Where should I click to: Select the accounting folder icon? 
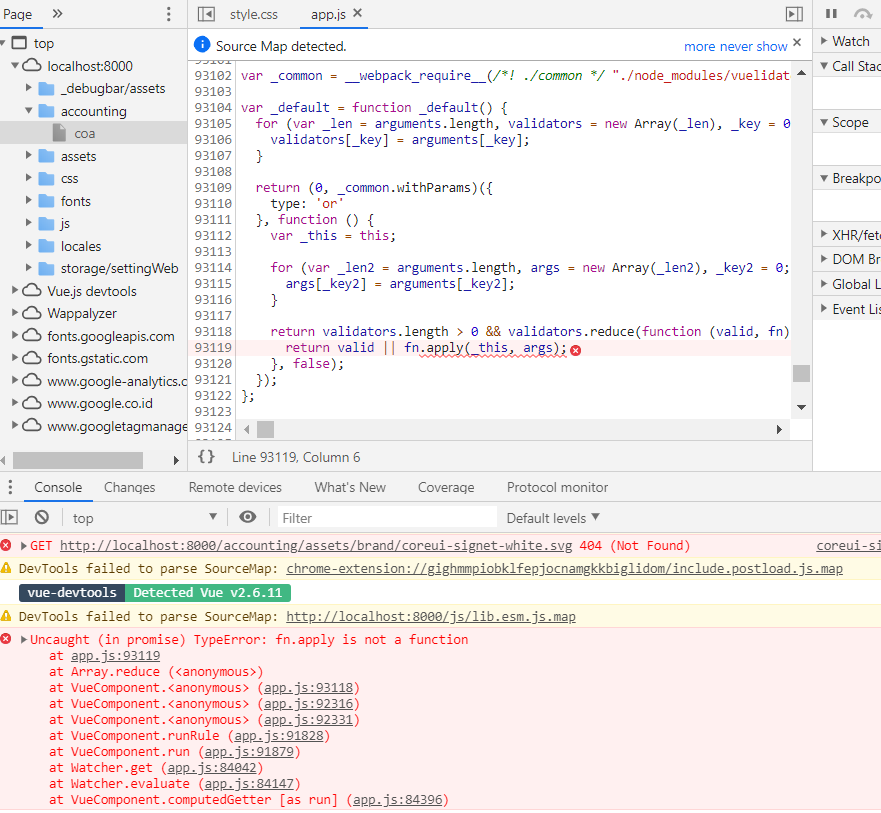(47, 111)
